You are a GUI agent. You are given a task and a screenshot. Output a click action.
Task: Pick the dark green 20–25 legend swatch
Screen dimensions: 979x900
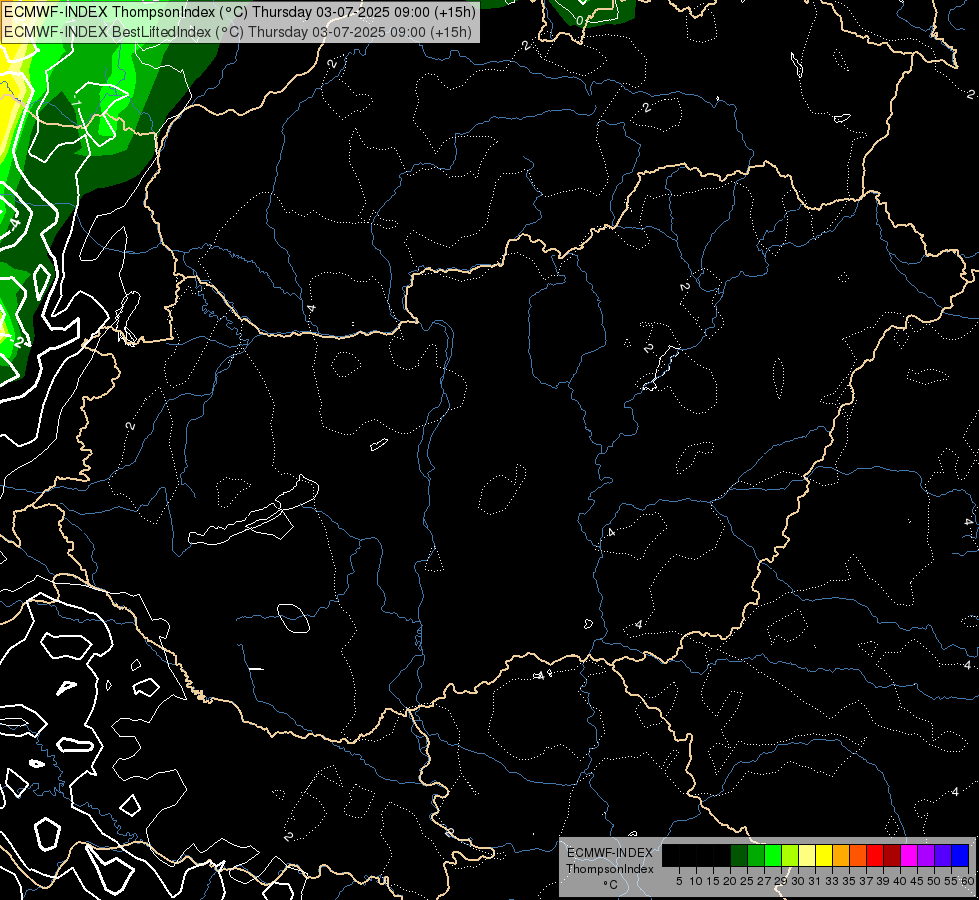(739, 855)
